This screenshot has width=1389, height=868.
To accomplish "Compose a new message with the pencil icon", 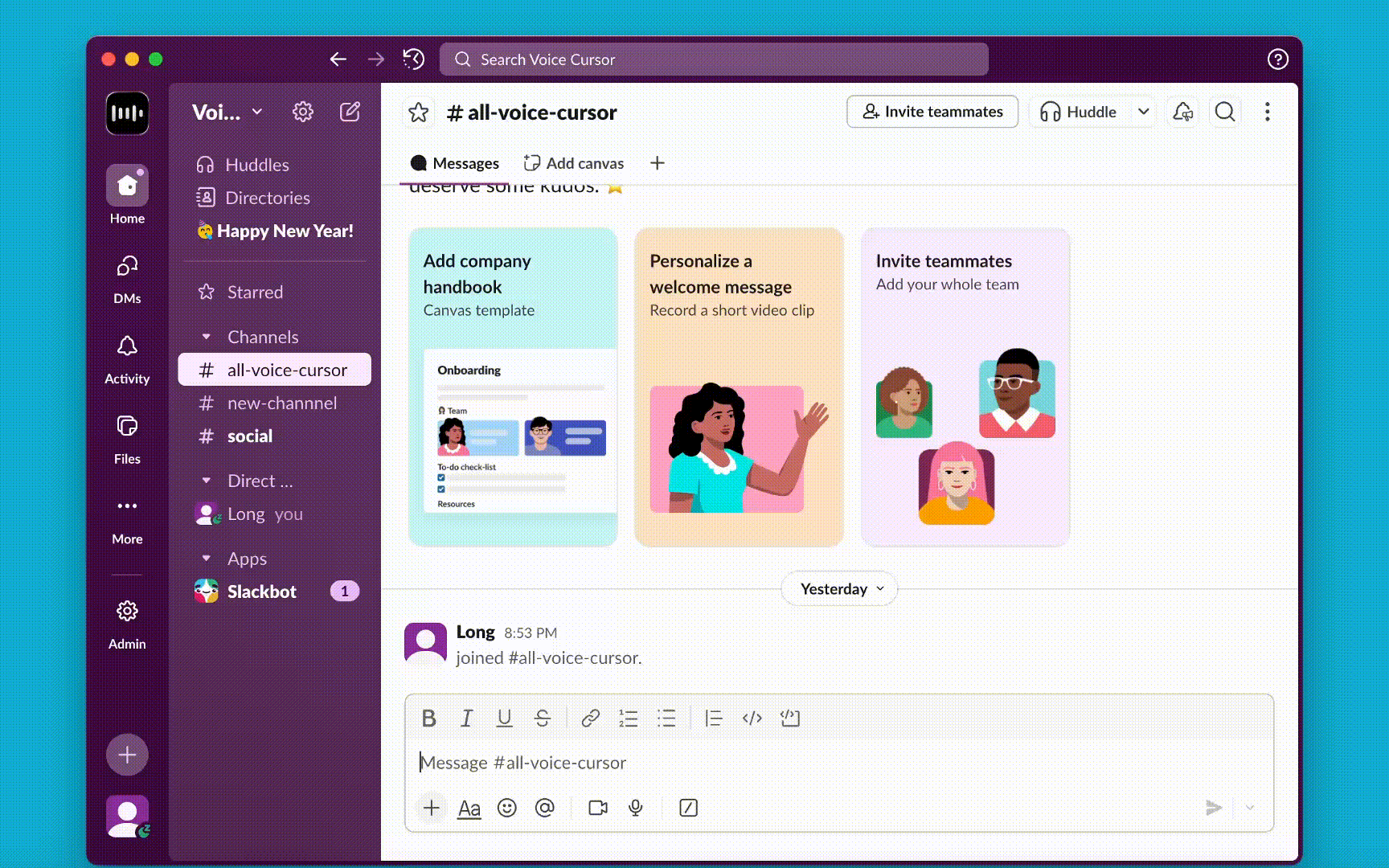I will pos(350,112).
